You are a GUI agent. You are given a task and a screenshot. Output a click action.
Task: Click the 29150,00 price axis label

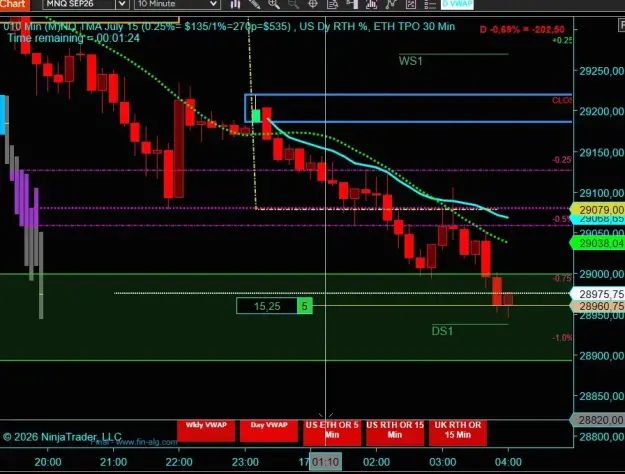tap(601, 152)
